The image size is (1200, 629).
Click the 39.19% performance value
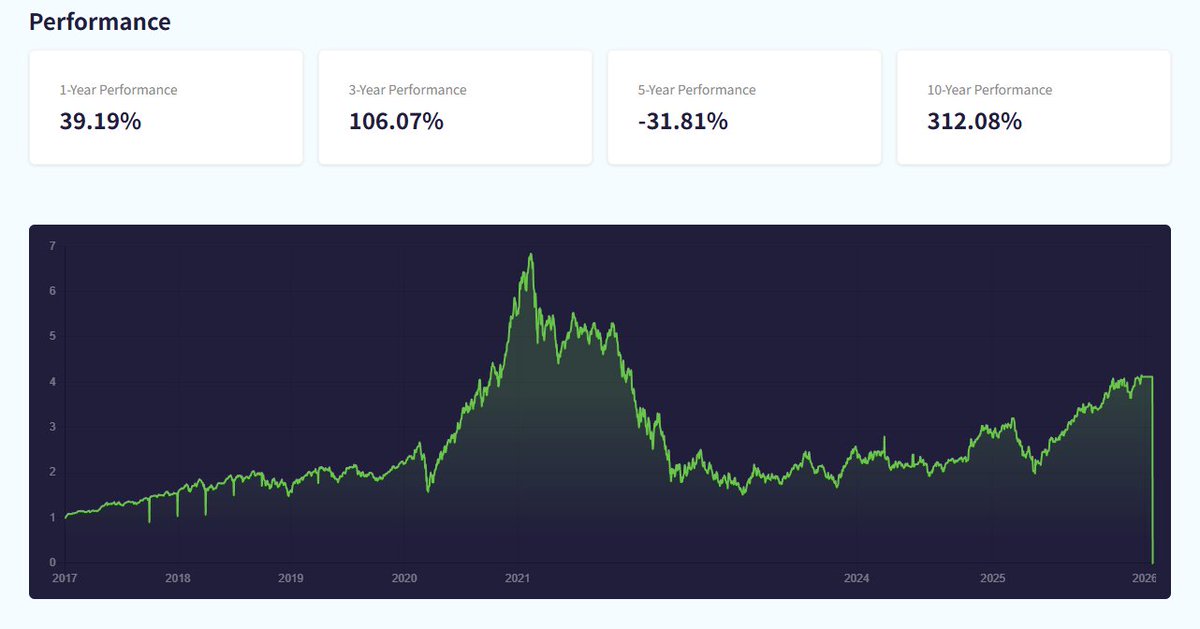[100, 122]
